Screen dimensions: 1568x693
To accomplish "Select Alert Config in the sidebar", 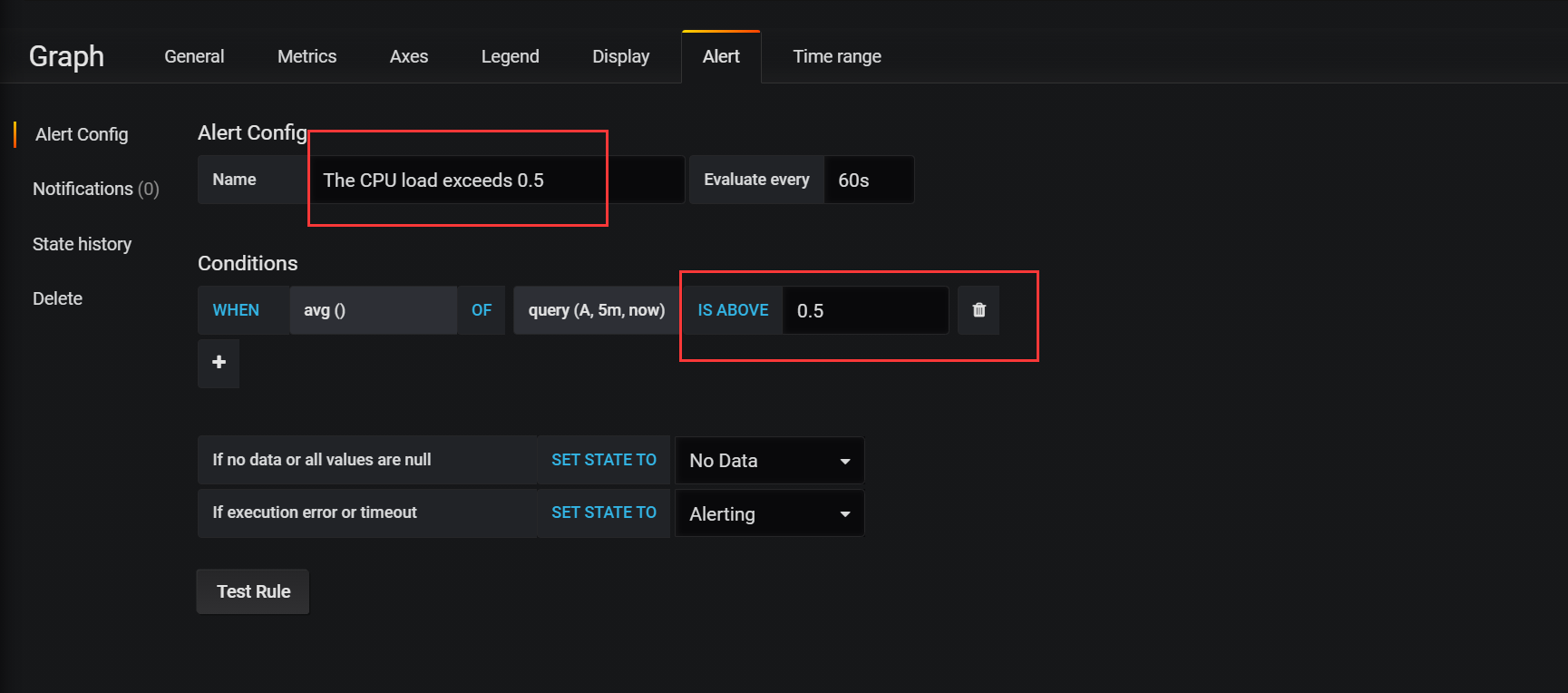I will (x=82, y=134).
